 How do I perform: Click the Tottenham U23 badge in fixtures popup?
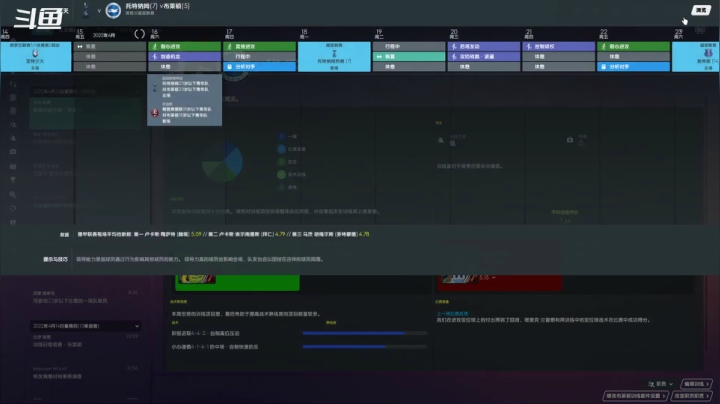(155, 87)
